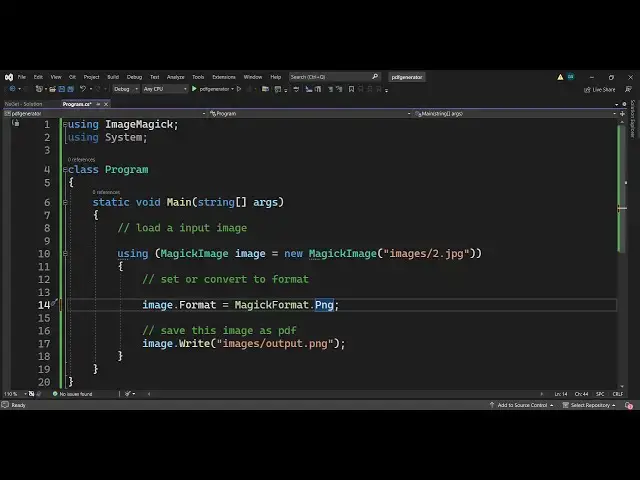Click Start Without Debugging outline play icon

[x=239, y=89]
